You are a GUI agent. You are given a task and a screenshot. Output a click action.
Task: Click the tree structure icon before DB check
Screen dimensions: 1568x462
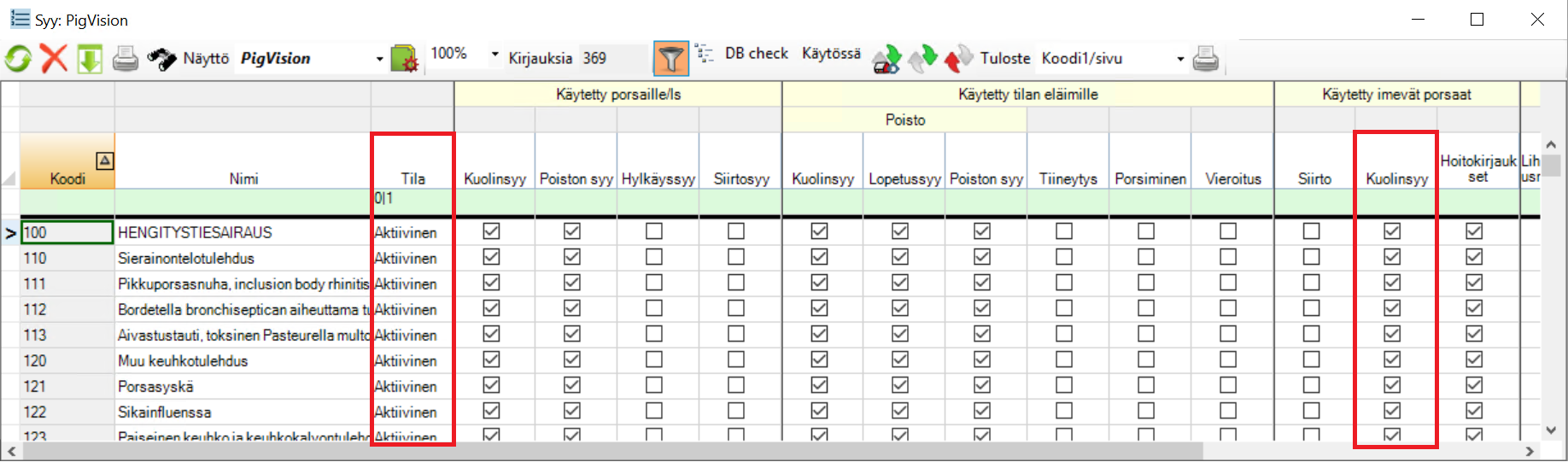(705, 54)
